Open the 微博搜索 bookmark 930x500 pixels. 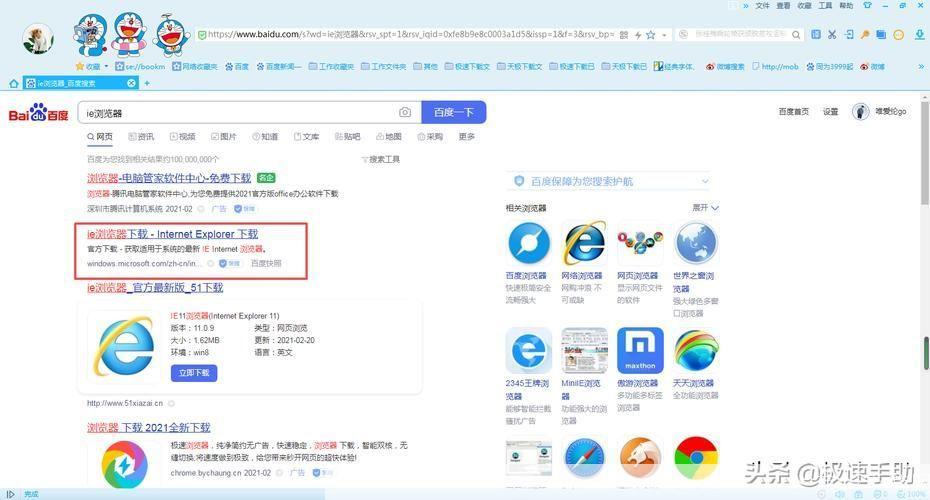[725, 66]
